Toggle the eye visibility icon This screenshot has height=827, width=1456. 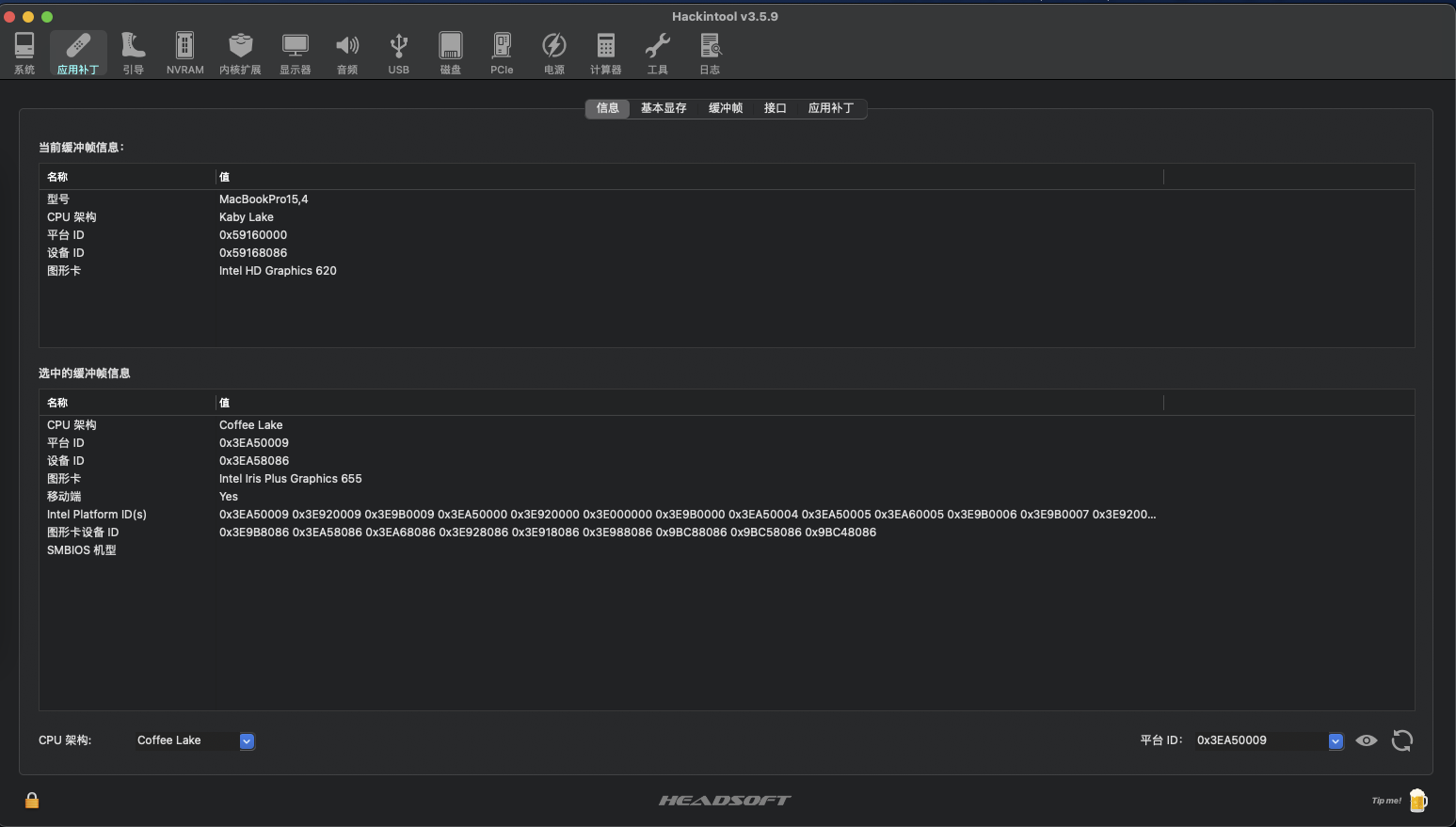pos(1367,740)
